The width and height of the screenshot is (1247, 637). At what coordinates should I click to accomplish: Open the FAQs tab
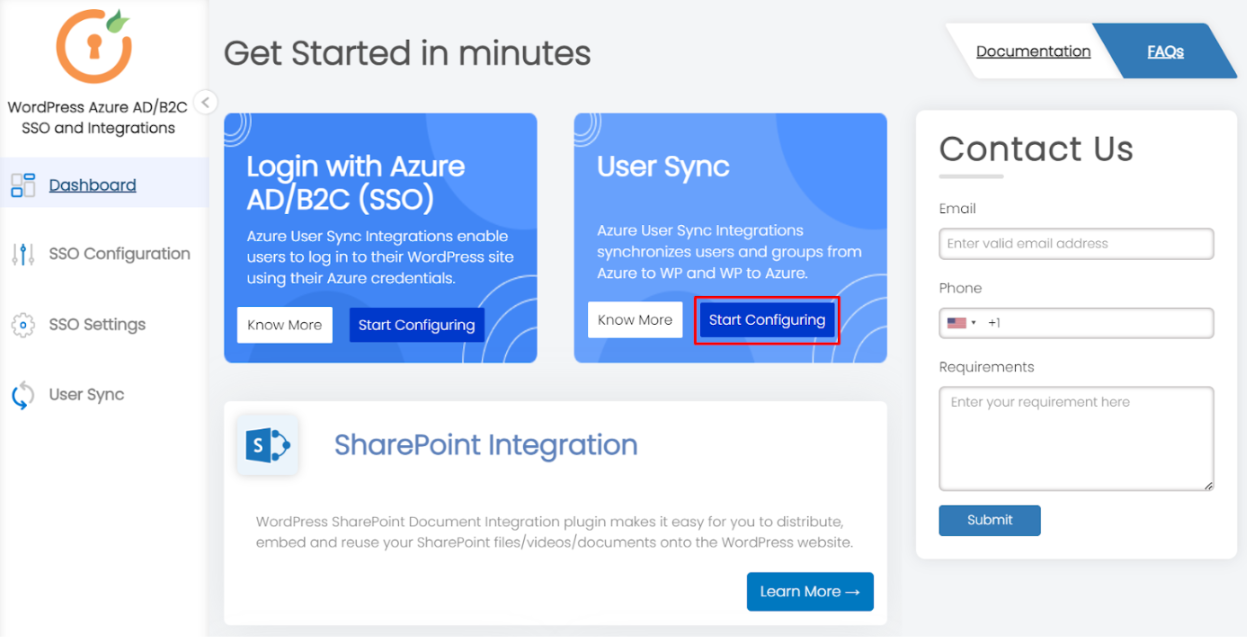click(x=1166, y=51)
